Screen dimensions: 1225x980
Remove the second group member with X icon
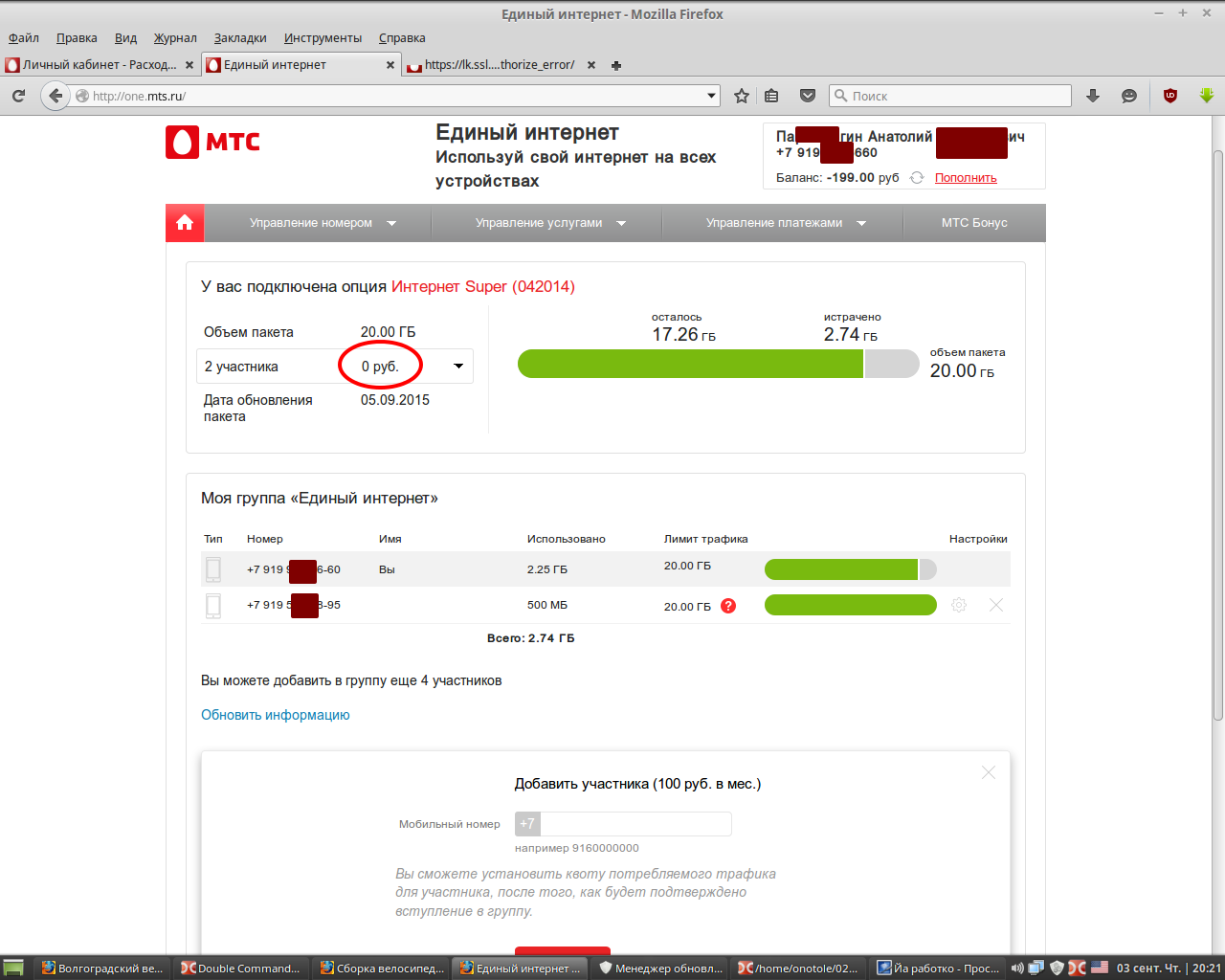996,605
